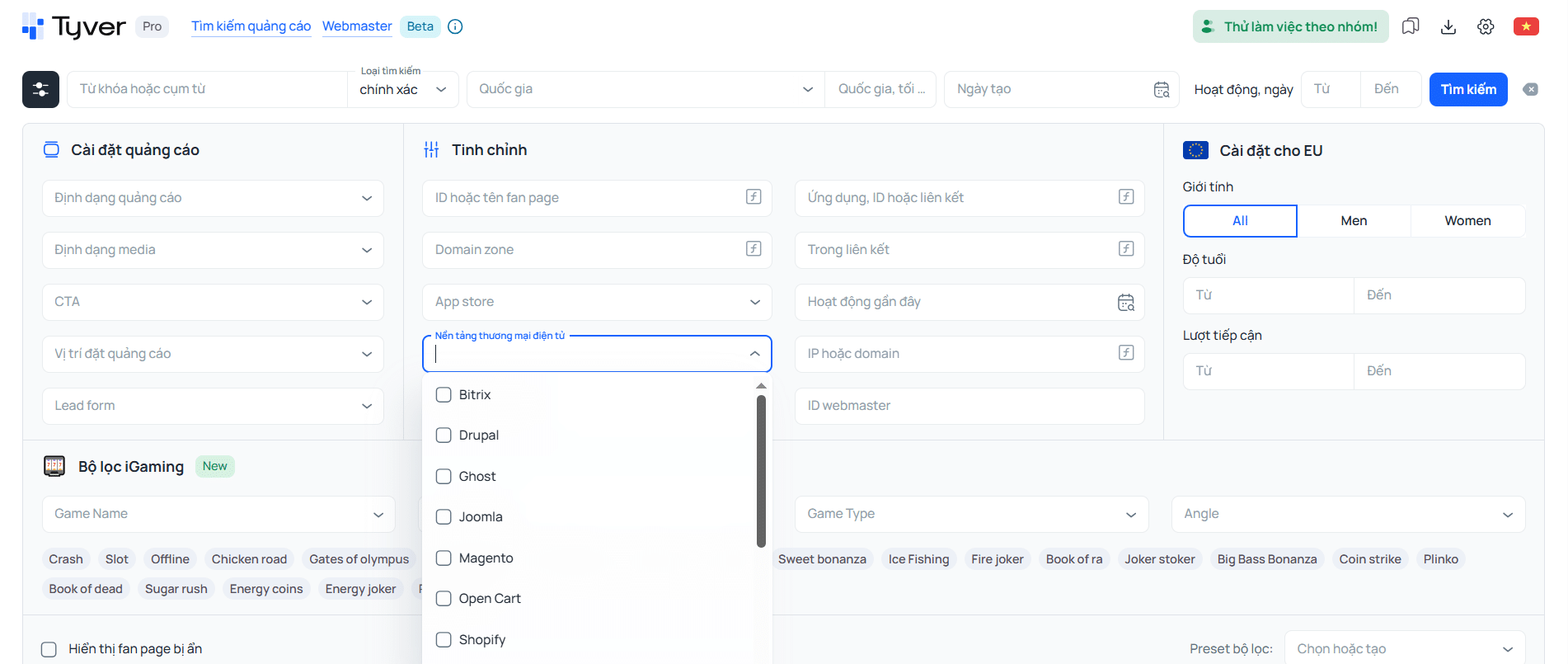The width and height of the screenshot is (1568, 664).
Task: Click the Tìm kiếm search button
Action: coord(1468,89)
